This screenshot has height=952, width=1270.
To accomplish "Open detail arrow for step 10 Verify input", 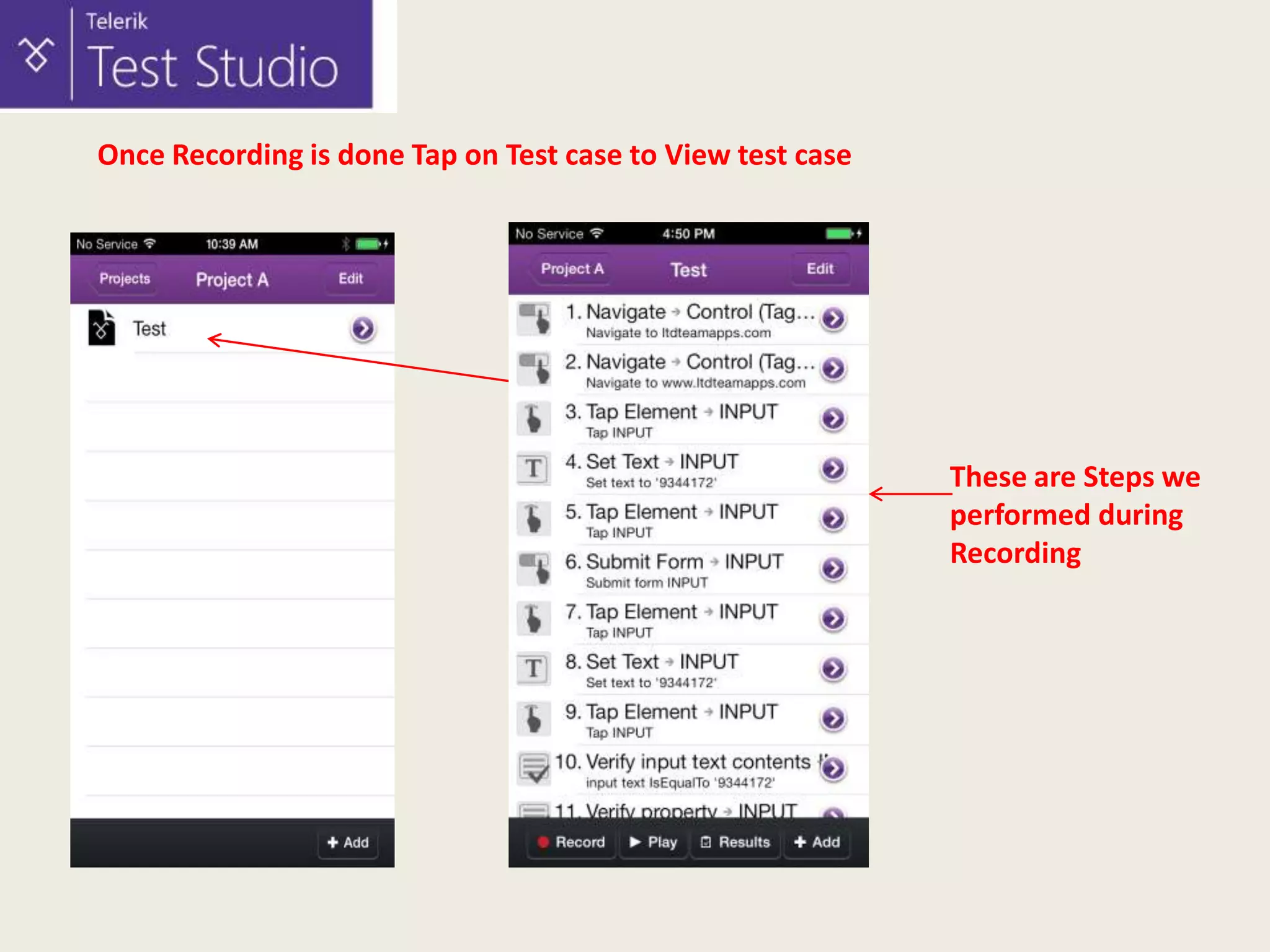I will (833, 769).
